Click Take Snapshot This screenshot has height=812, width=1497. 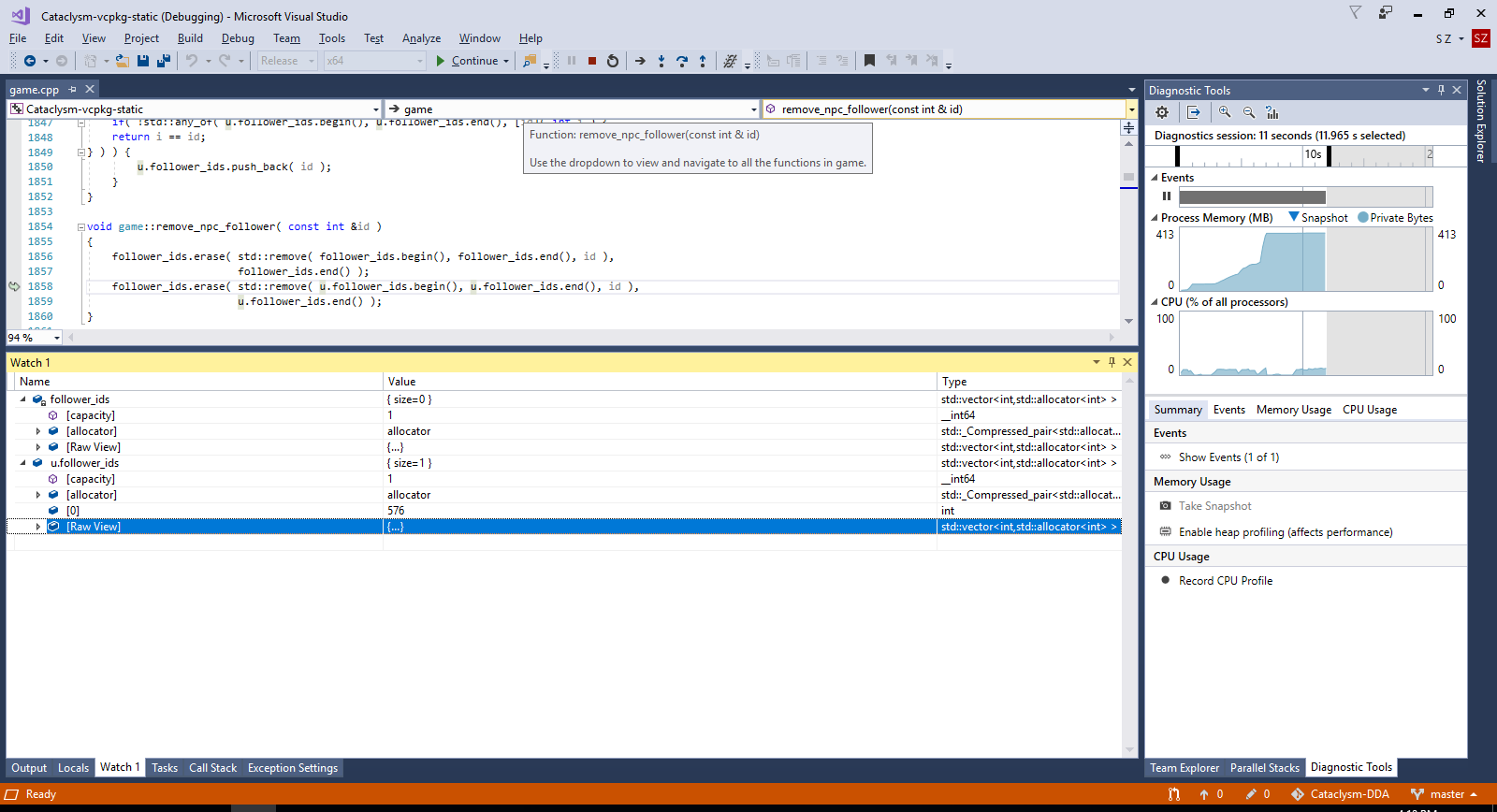click(1214, 506)
